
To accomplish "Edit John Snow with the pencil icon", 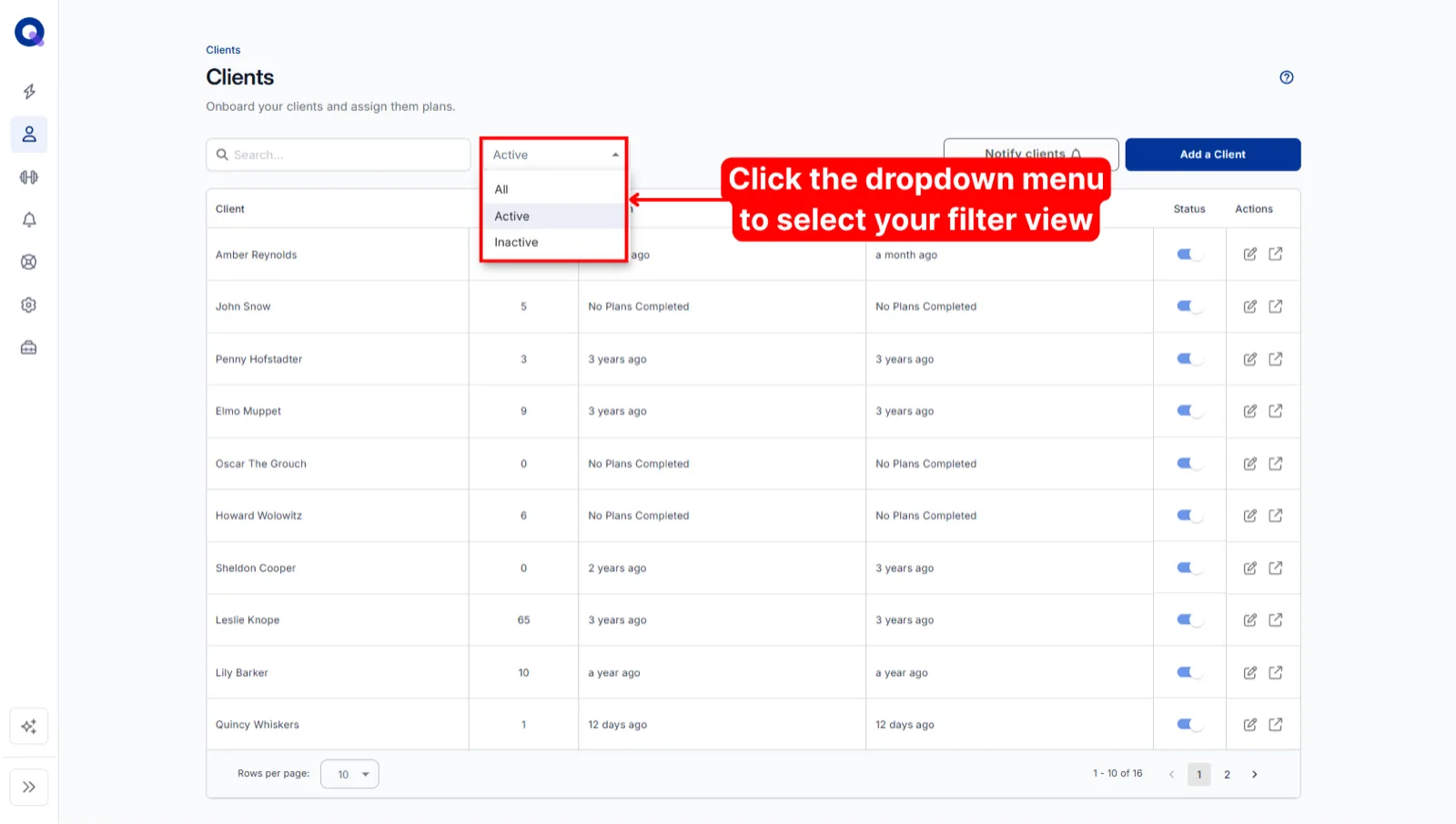I will click(x=1250, y=306).
